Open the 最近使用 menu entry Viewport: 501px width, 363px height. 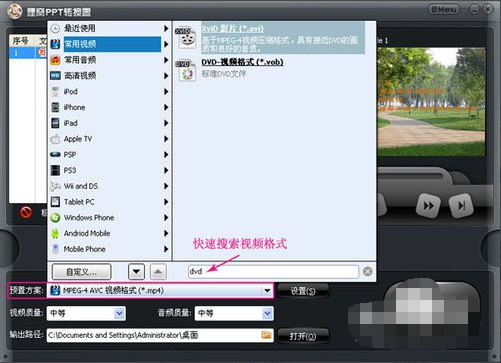click(109, 29)
